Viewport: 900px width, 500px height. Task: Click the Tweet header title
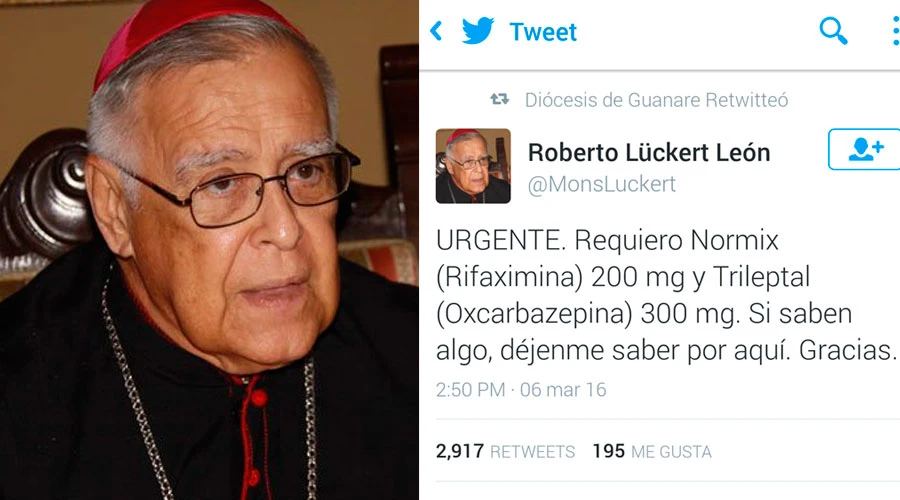543,32
